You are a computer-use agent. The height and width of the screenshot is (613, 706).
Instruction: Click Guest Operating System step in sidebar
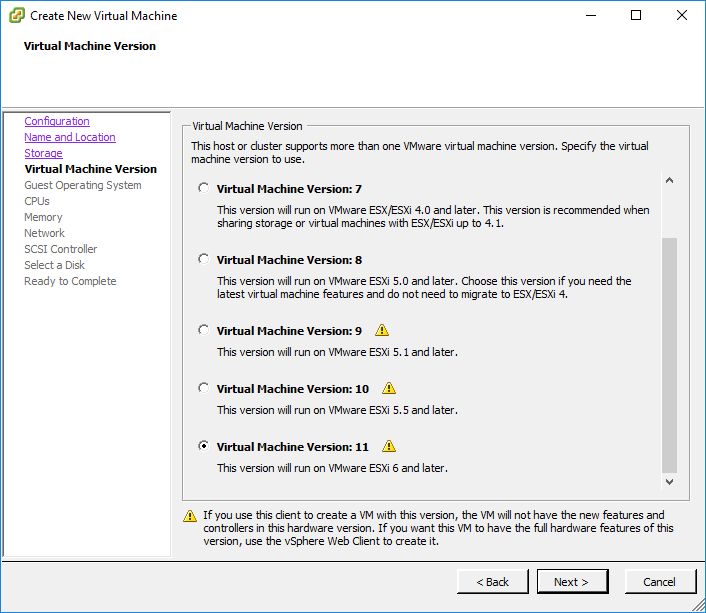83,185
